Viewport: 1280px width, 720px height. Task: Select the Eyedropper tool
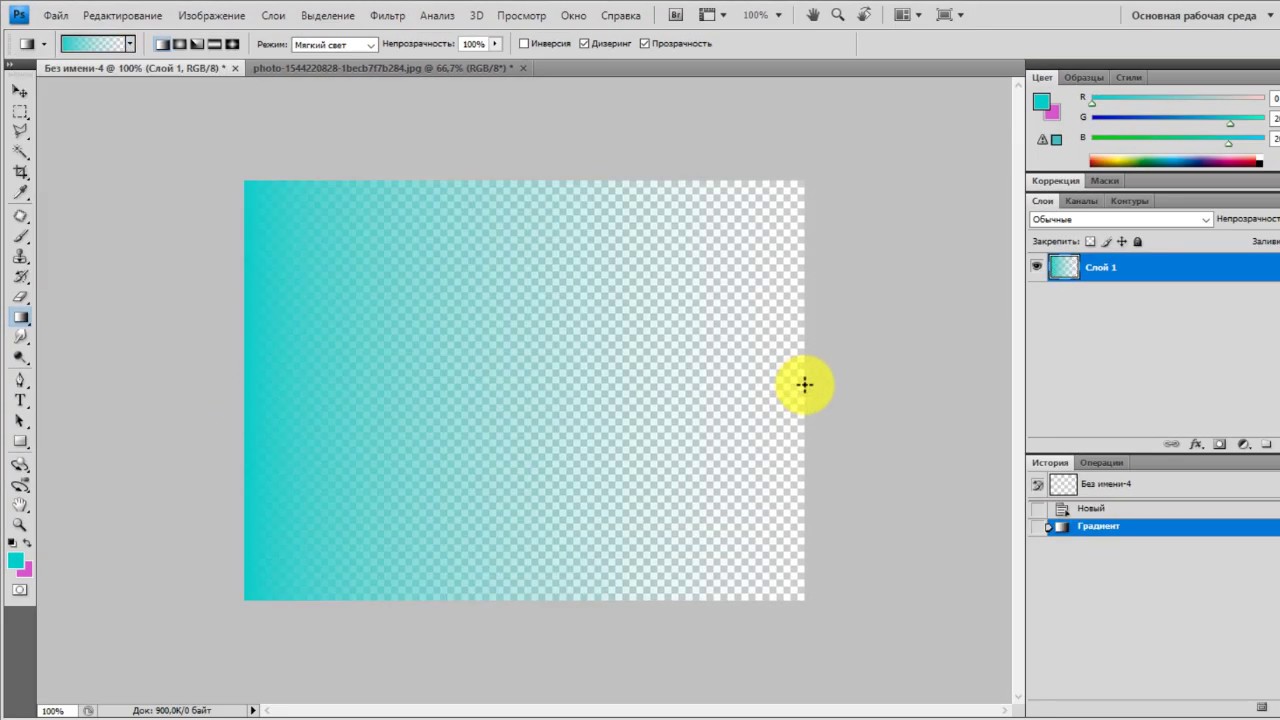pyautogui.click(x=20, y=192)
